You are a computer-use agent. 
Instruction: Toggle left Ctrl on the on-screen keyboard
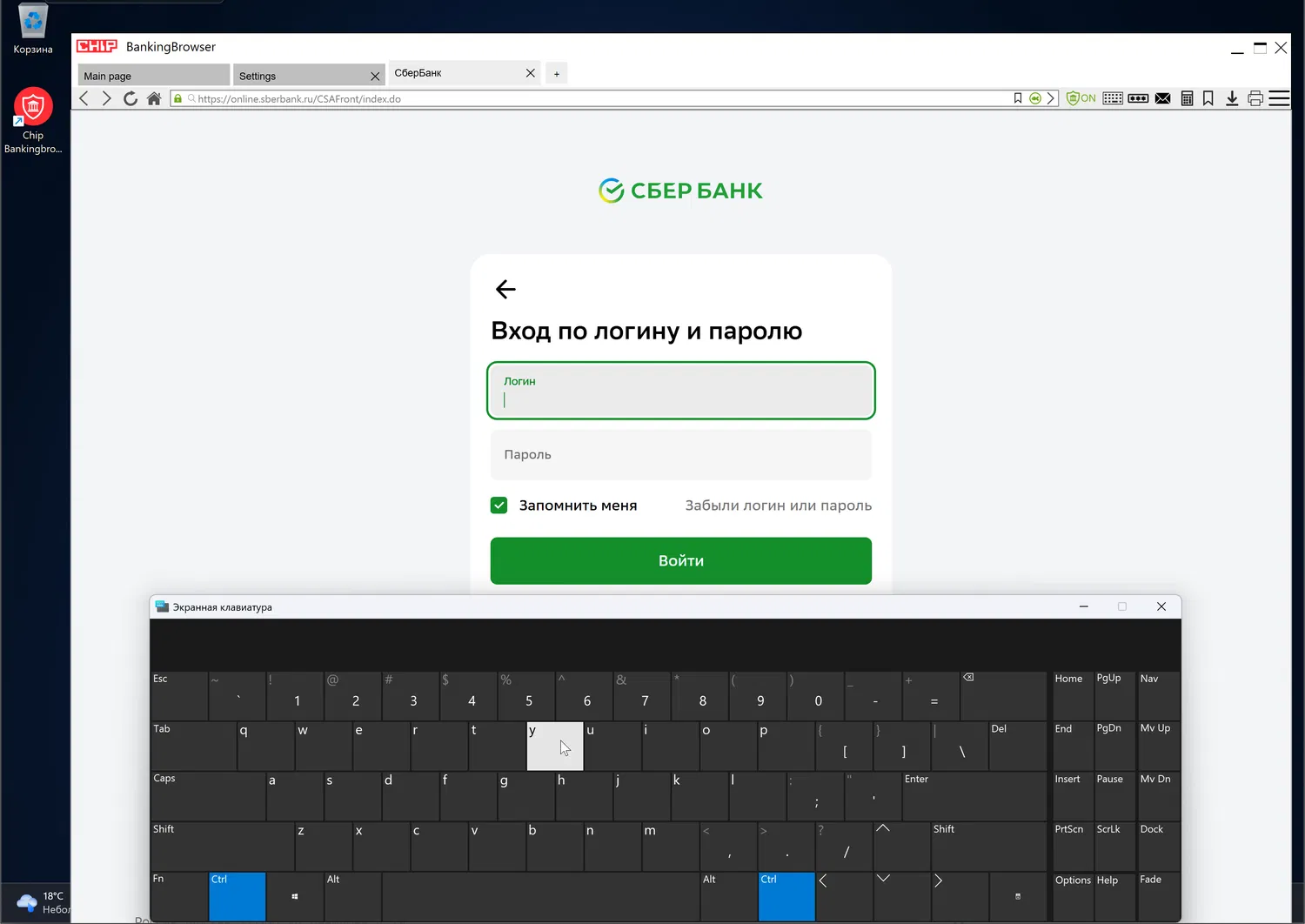pos(238,897)
